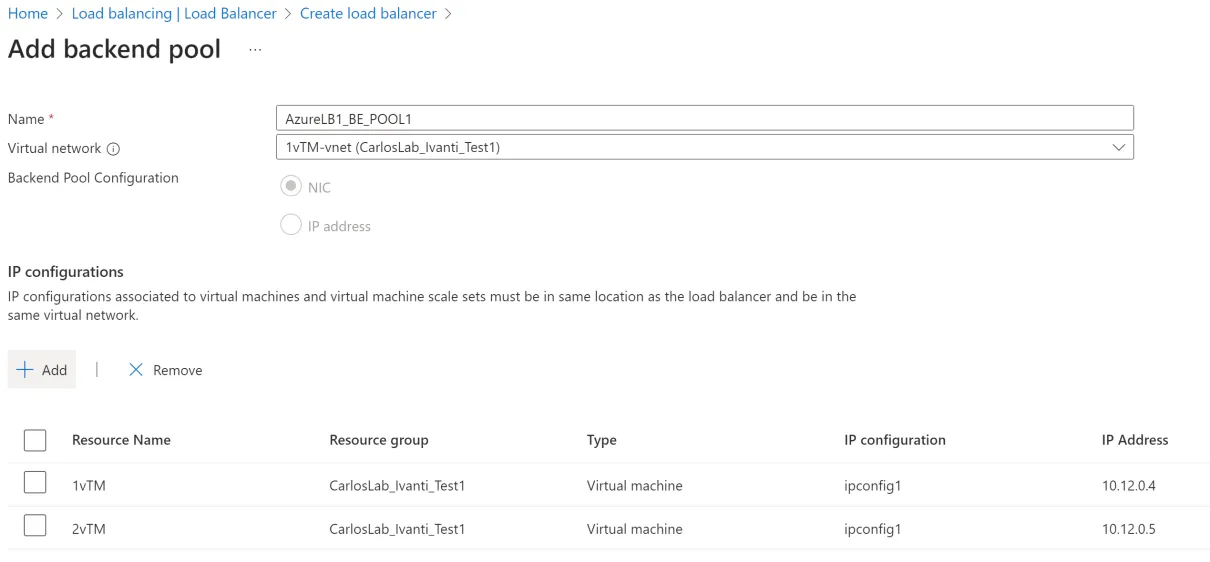Focus the Name input field
The width and height of the screenshot is (1210, 562).
[x=704, y=118]
